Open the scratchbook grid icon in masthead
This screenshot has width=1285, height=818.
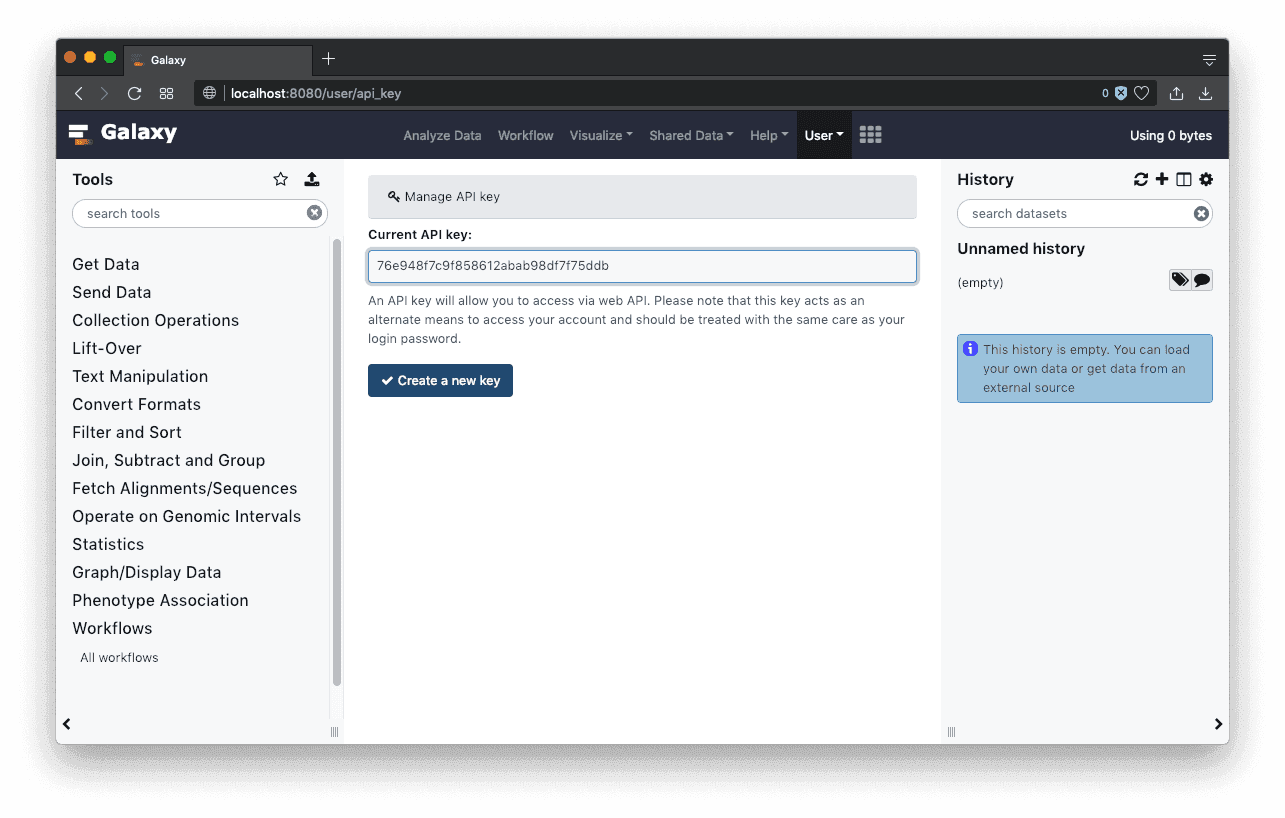coord(870,135)
